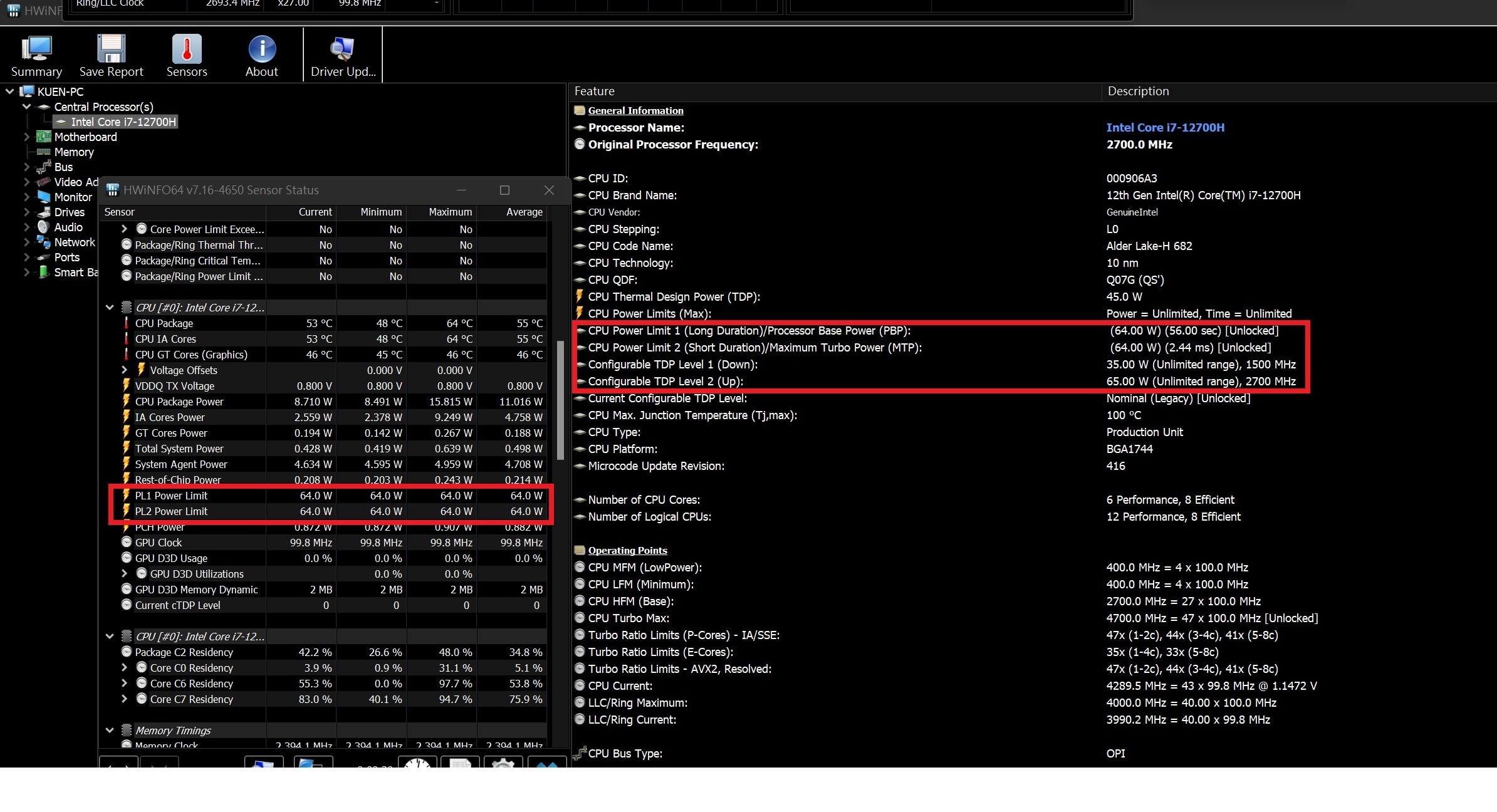Click the CPU Thermal Design Power (TDP) feature
This screenshot has height=812, width=1497.
tap(674, 296)
